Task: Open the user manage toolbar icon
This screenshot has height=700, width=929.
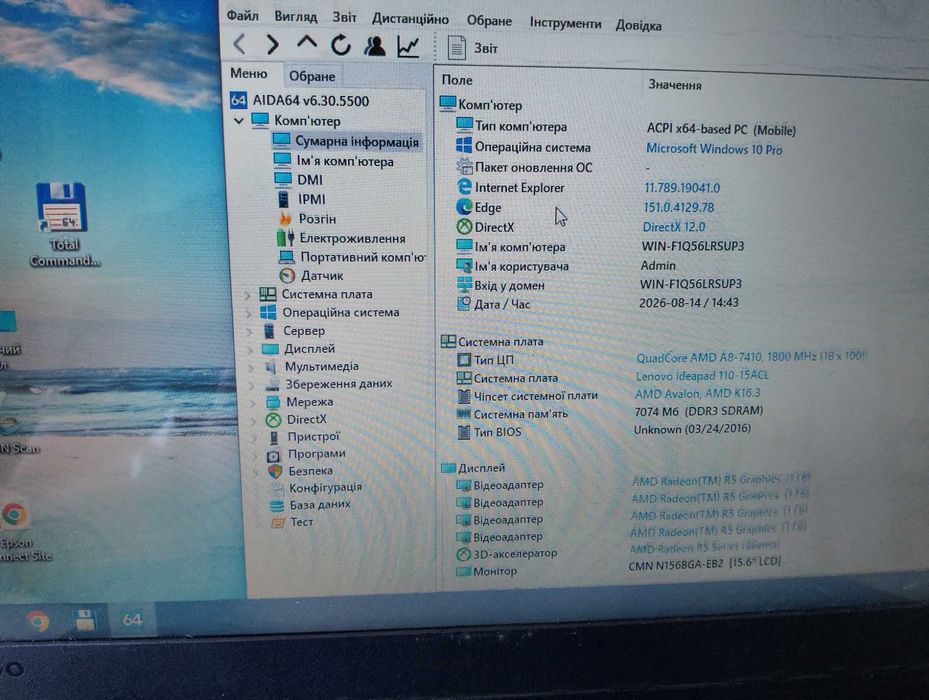Action: (x=374, y=46)
